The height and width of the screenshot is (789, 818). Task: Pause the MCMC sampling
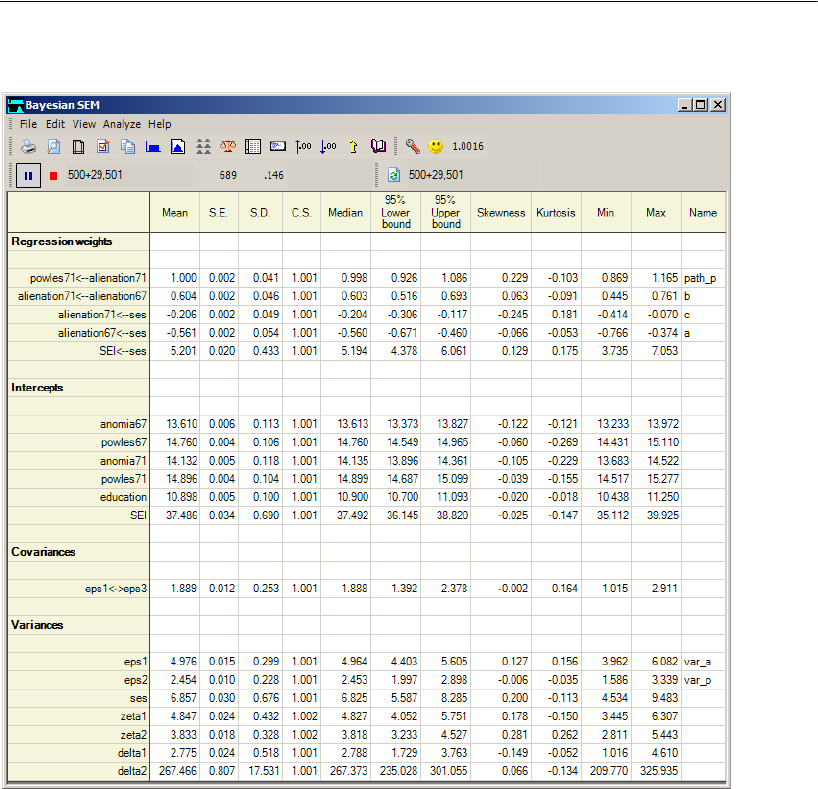click(28, 175)
